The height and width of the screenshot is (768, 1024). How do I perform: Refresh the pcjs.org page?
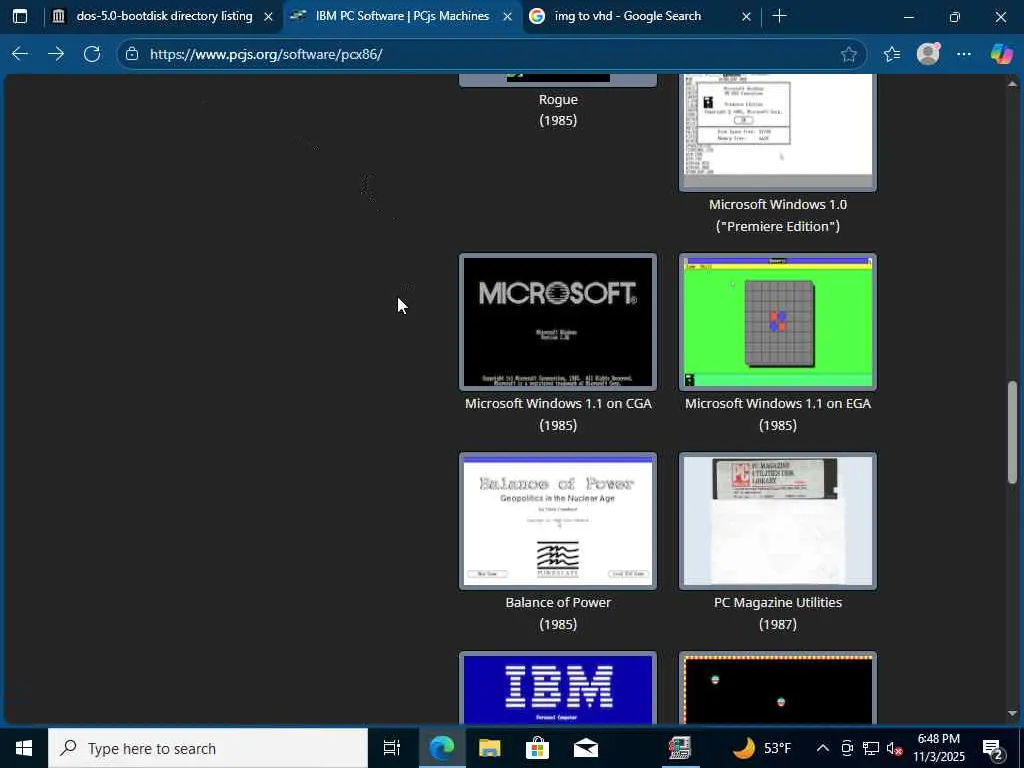(x=92, y=54)
